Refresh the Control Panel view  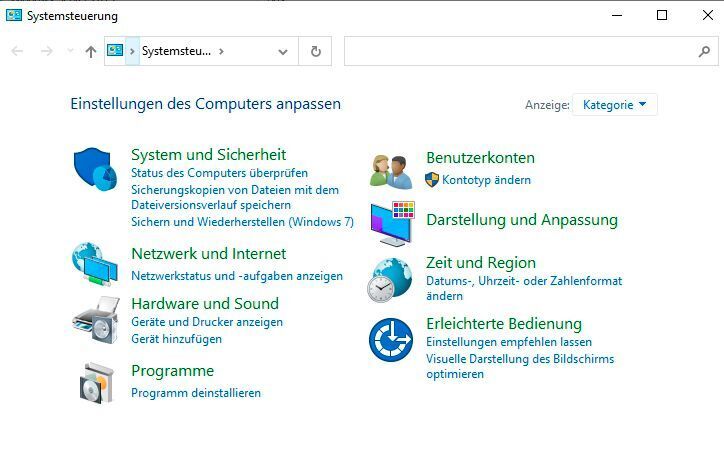click(315, 51)
